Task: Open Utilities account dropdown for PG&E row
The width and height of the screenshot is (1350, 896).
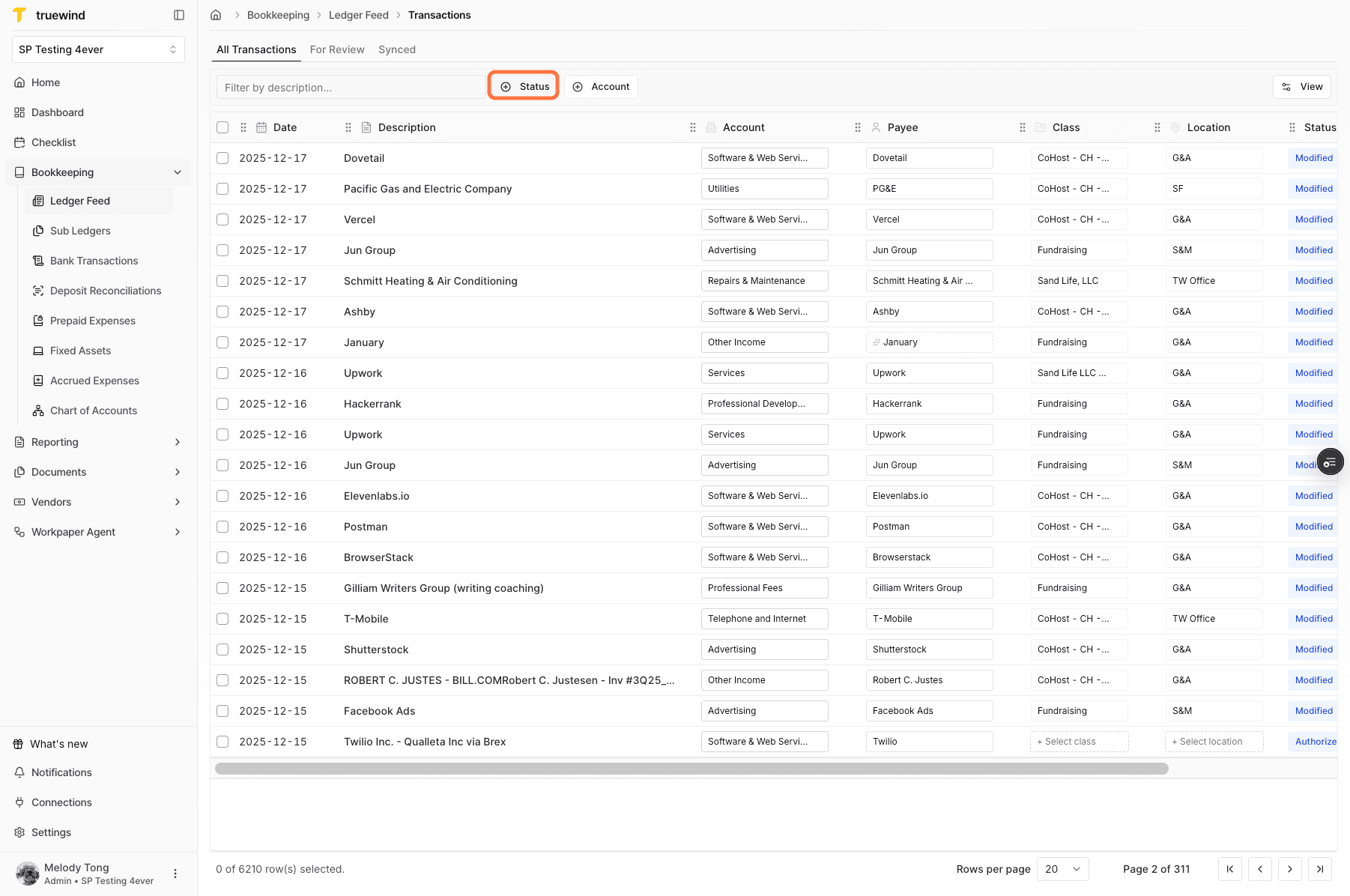Action: coord(764,189)
